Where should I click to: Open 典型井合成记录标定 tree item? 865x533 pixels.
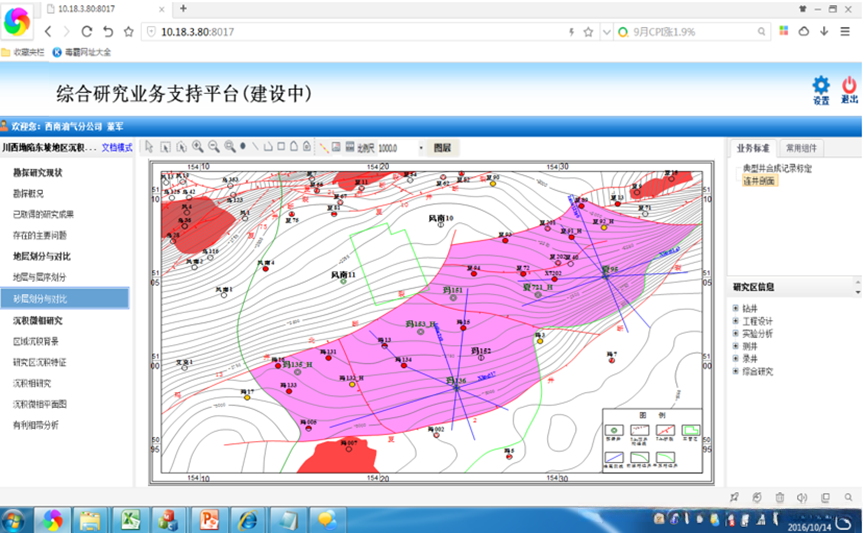pos(777,168)
